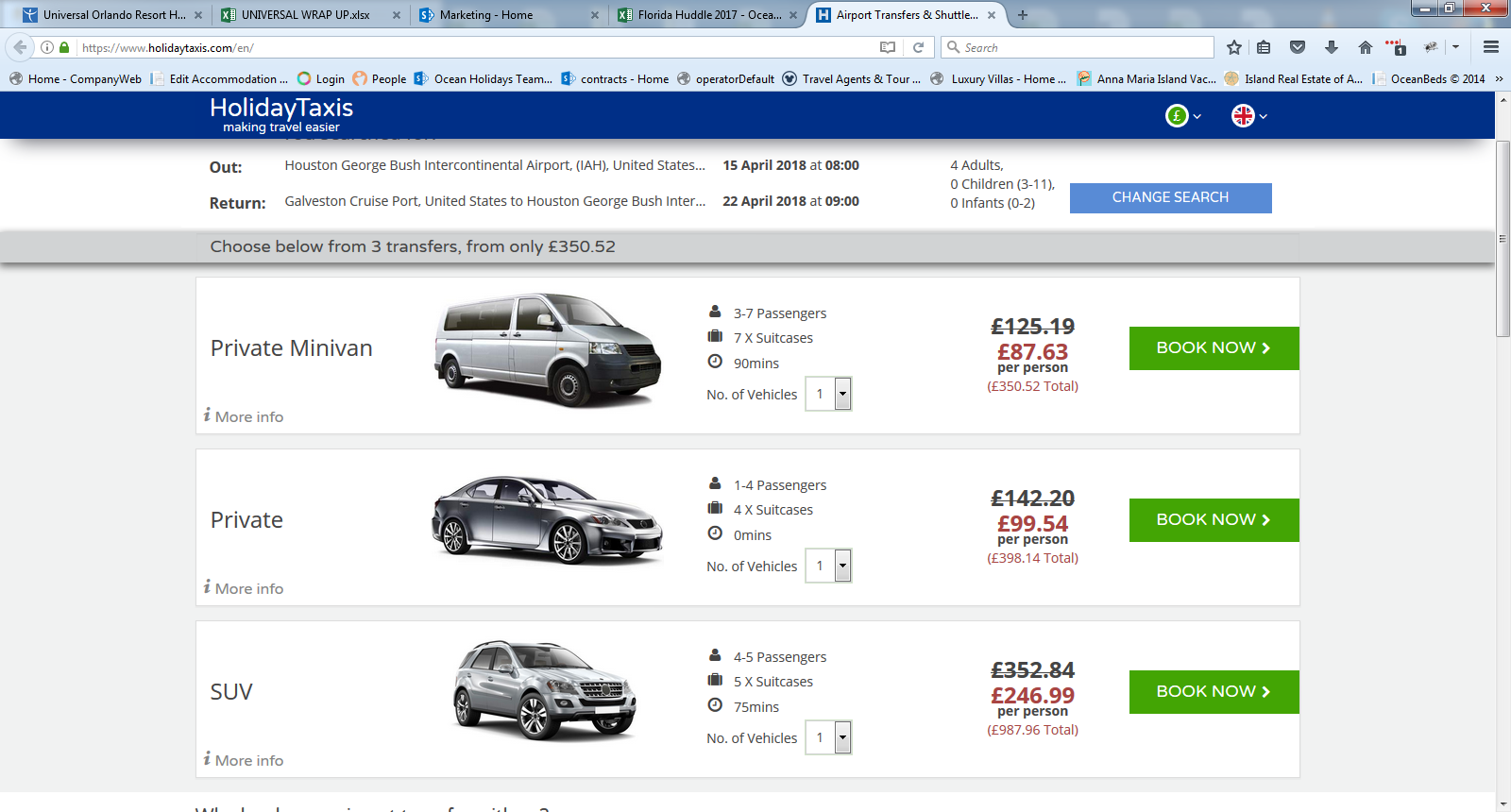The height and width of the screenshot is (812, 1511).
Task: Open Travel Agents & Tour bookmark
Action: click(852, 79)
